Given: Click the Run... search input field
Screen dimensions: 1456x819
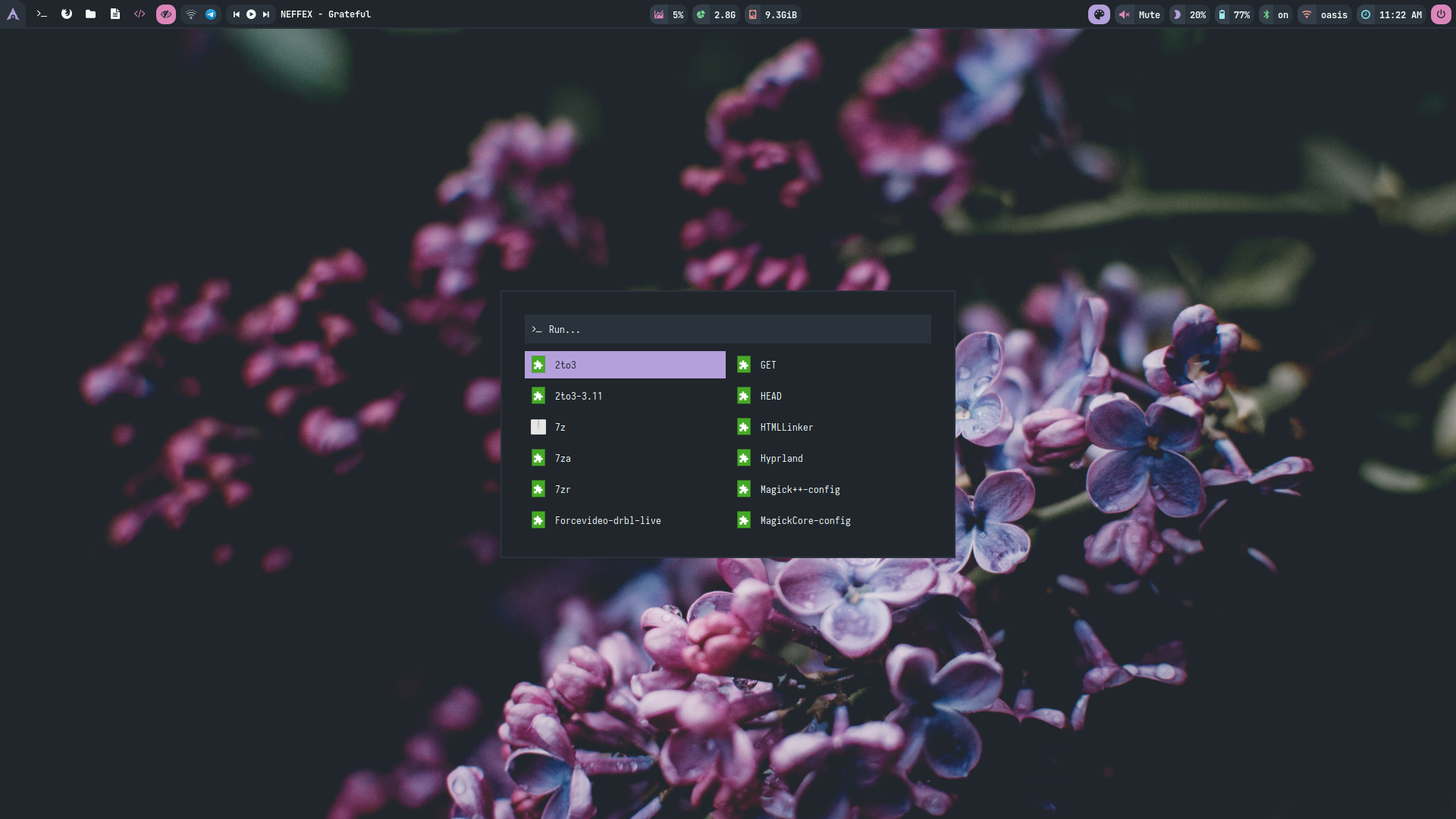Looking at the screenshot, I should pyautogui.click(x=728, y=329).
